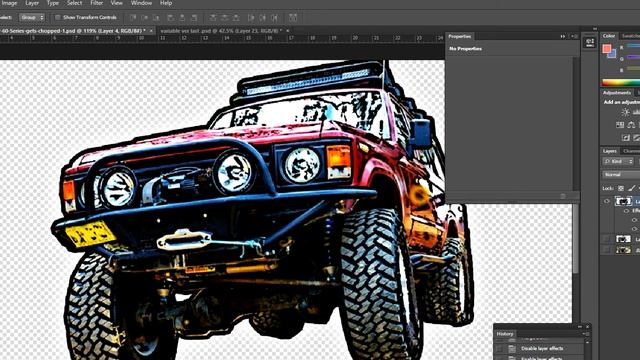Open the Filter menu
Viewport: 640px width, 360px height.
[96, 3]
